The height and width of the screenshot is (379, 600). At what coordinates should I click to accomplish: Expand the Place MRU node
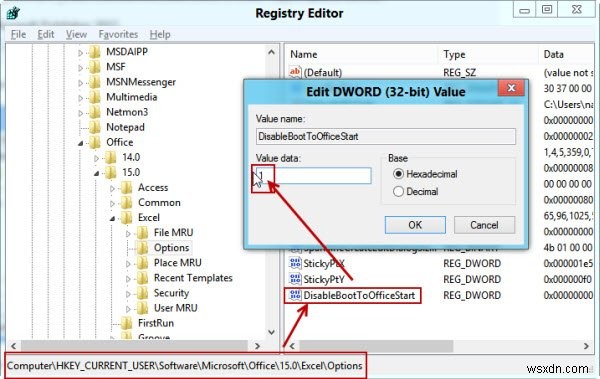click(x=128, y=264)
